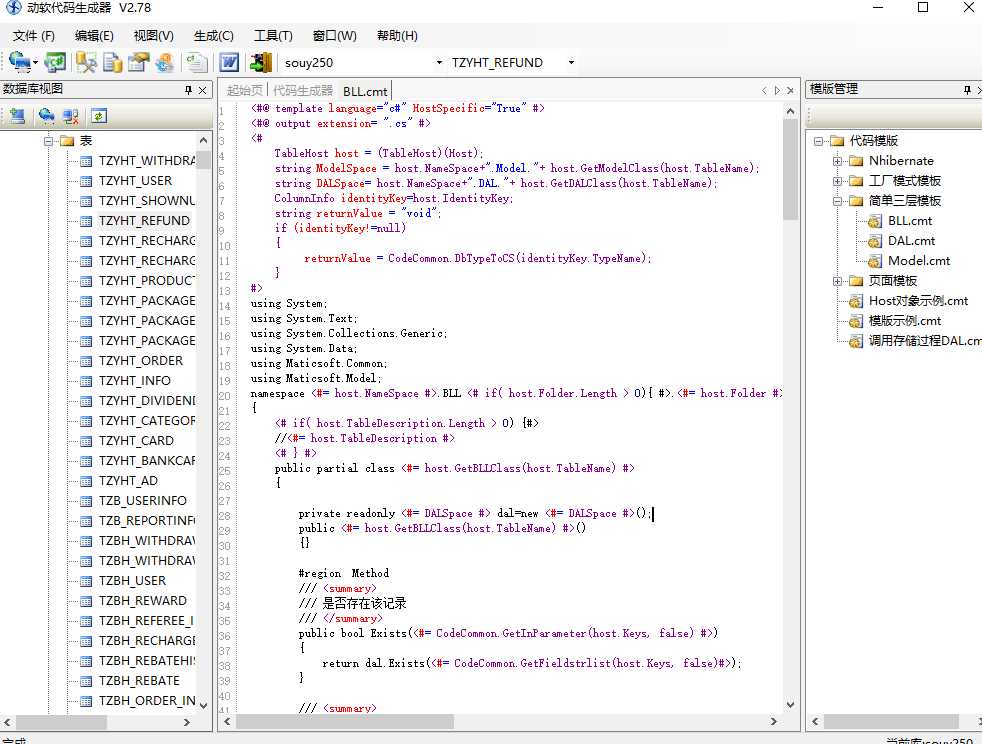
Task: Close the BLL.cmt document tab
Action: pos(790,90)
